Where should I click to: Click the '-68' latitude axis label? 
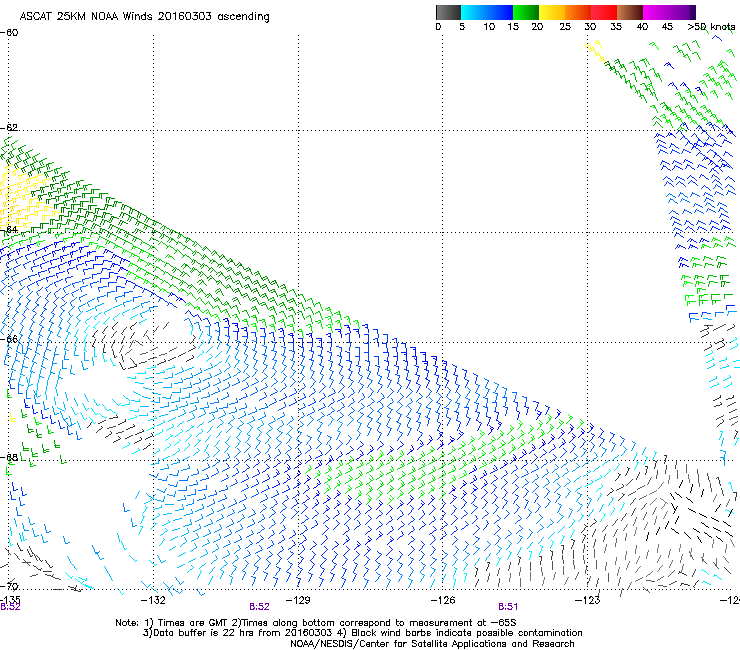pyautogui.click(x=9, y=457)
